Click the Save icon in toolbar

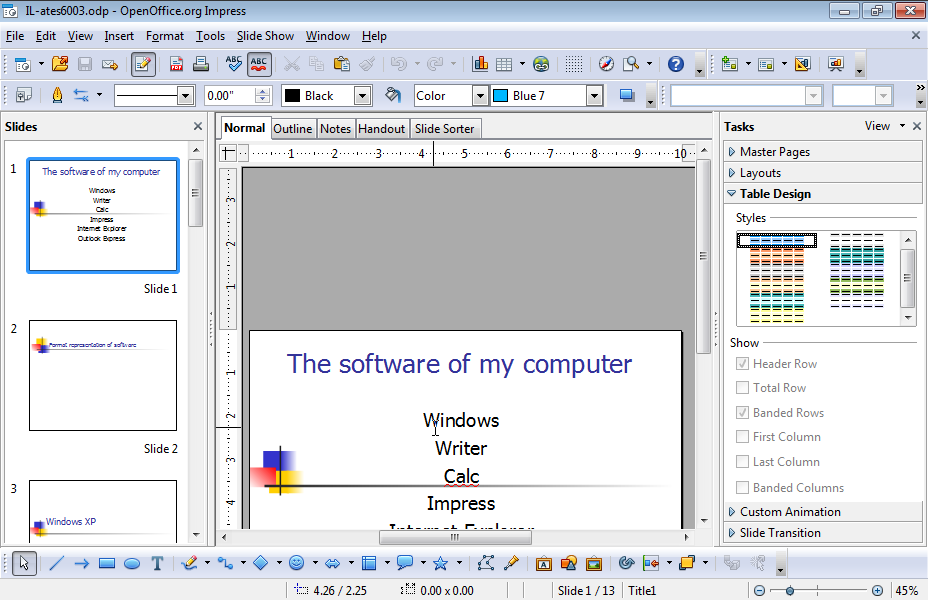click(x=85, y=64)
